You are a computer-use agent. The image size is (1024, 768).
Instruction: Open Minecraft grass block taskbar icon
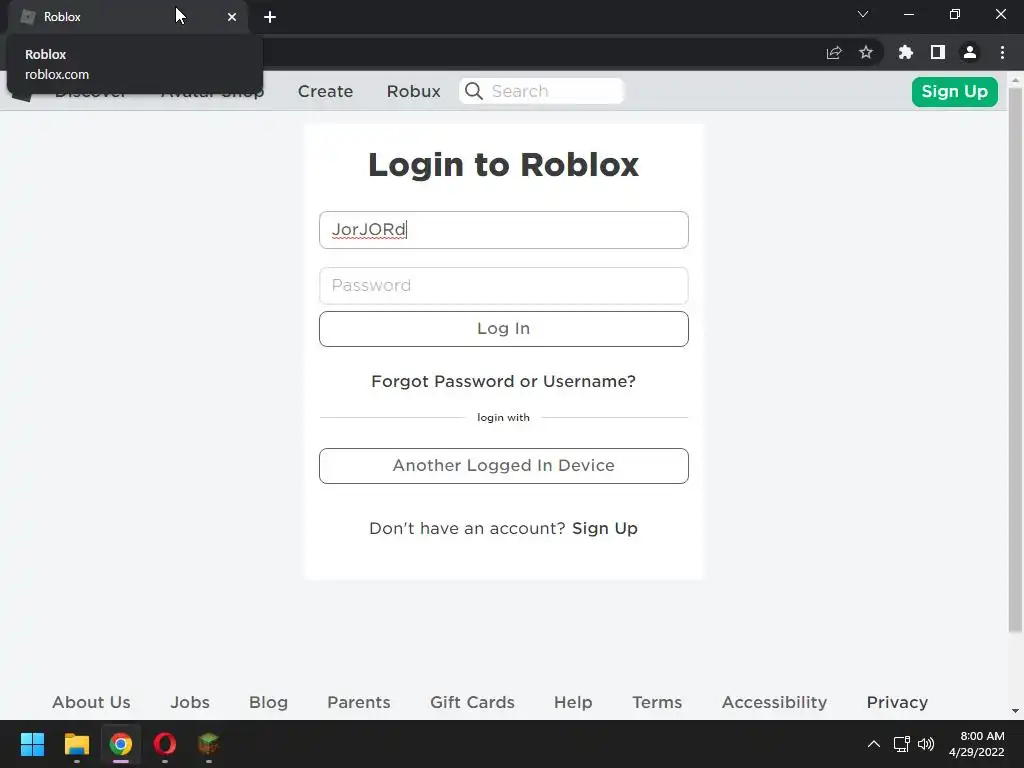tap(208, 744)
